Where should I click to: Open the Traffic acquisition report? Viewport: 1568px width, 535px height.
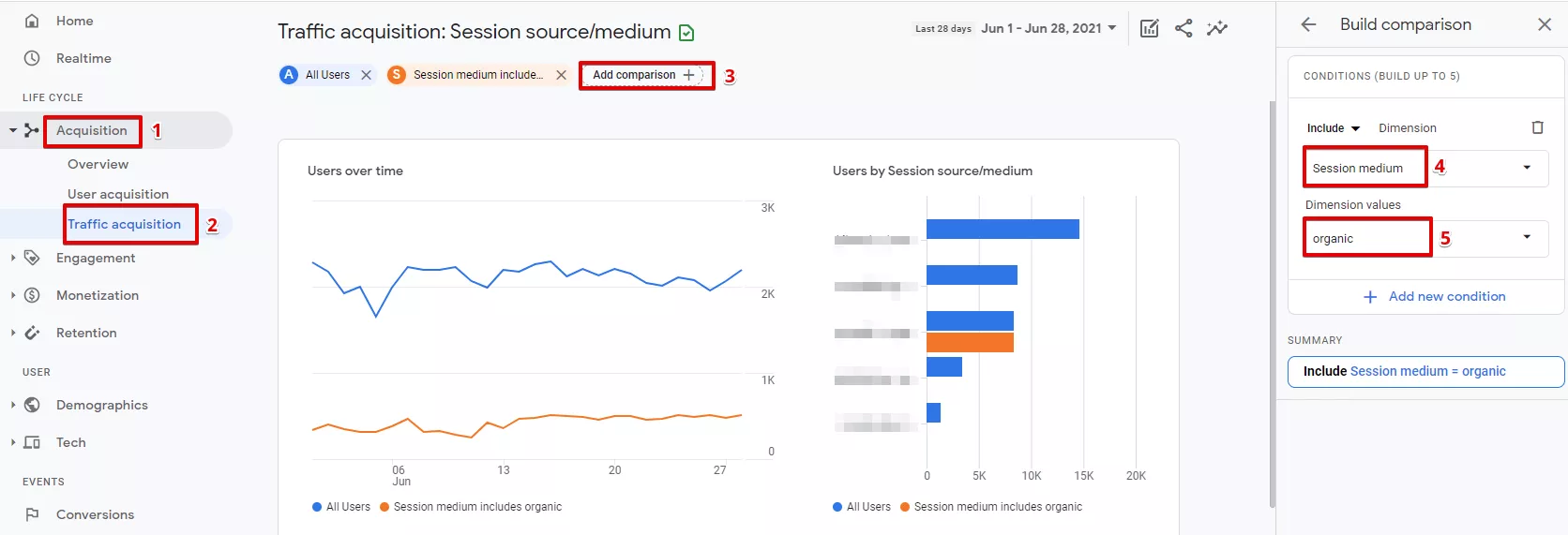pos(124,224)
